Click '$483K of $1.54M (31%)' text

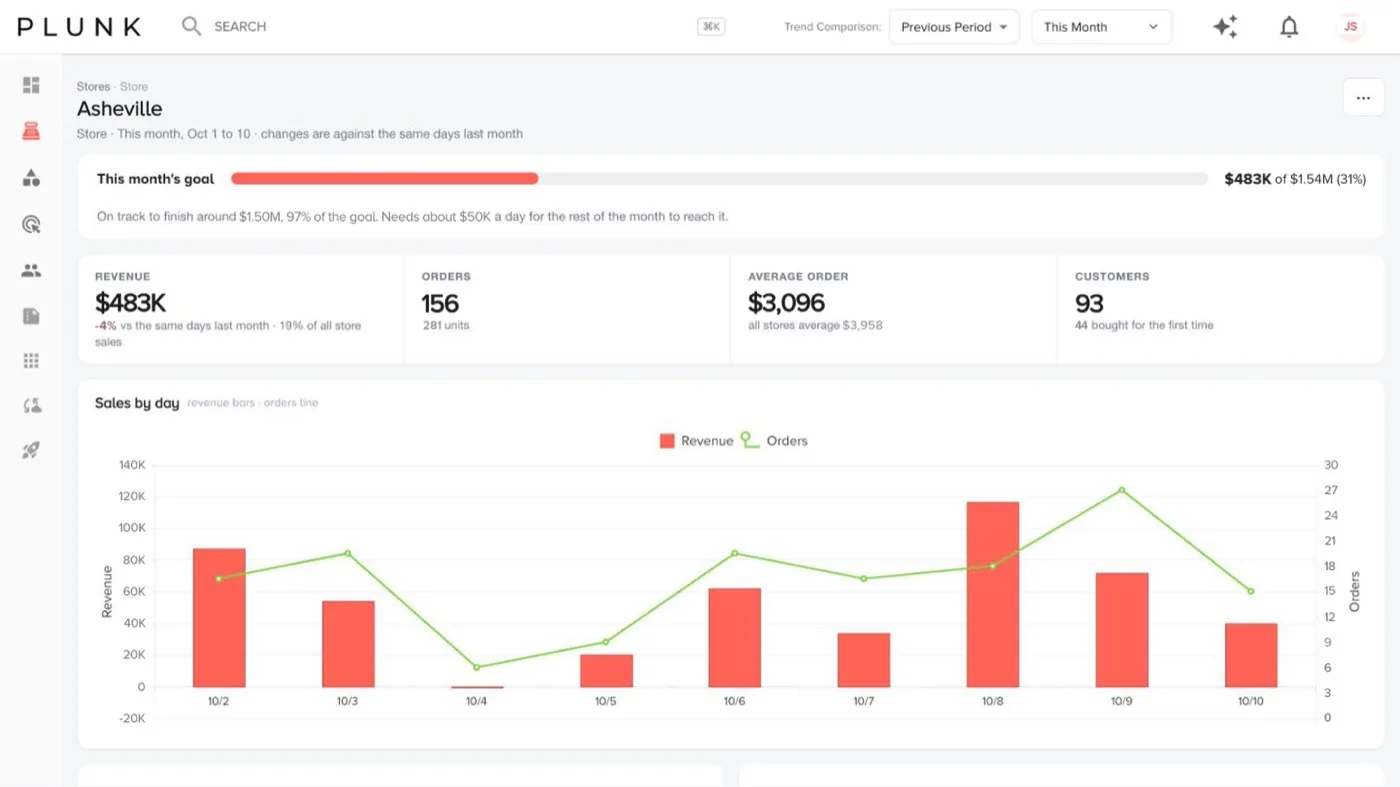click(1295, 179)
